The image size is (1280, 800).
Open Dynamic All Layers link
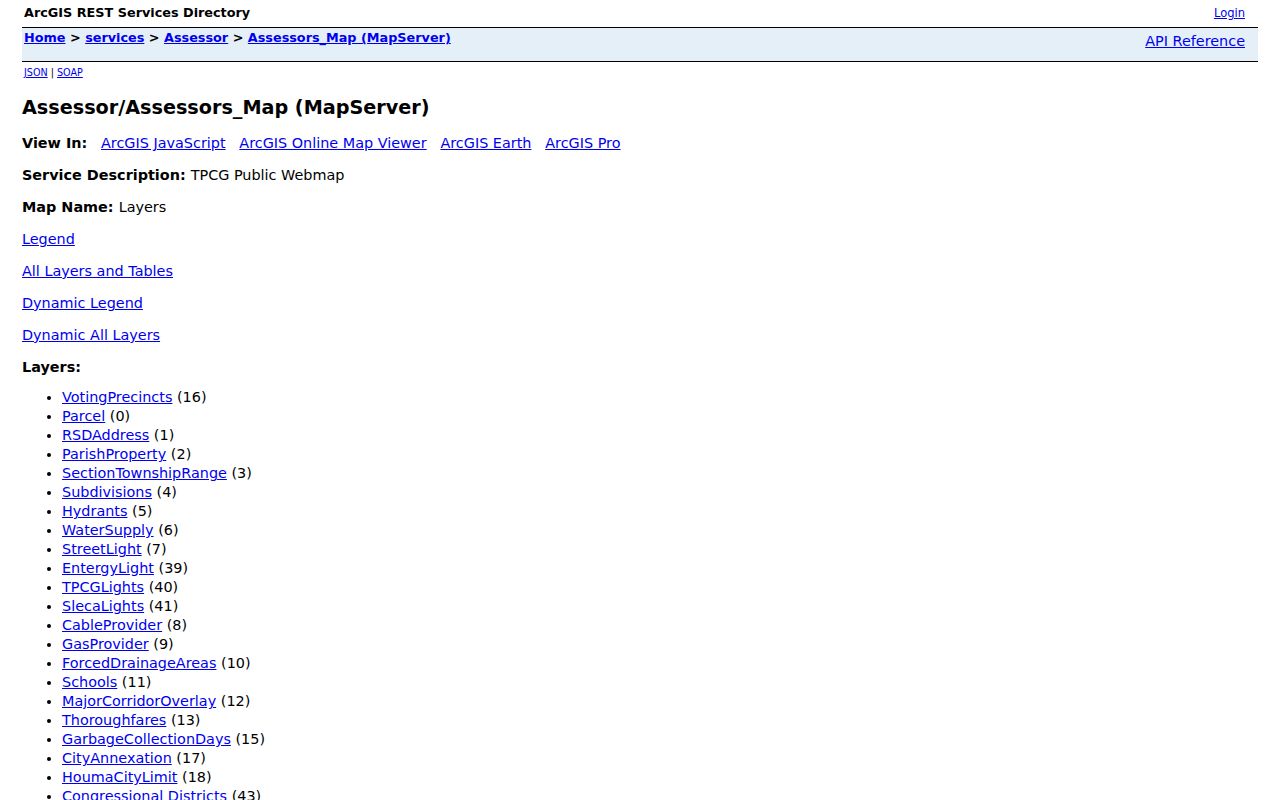(x=91, y=335)
